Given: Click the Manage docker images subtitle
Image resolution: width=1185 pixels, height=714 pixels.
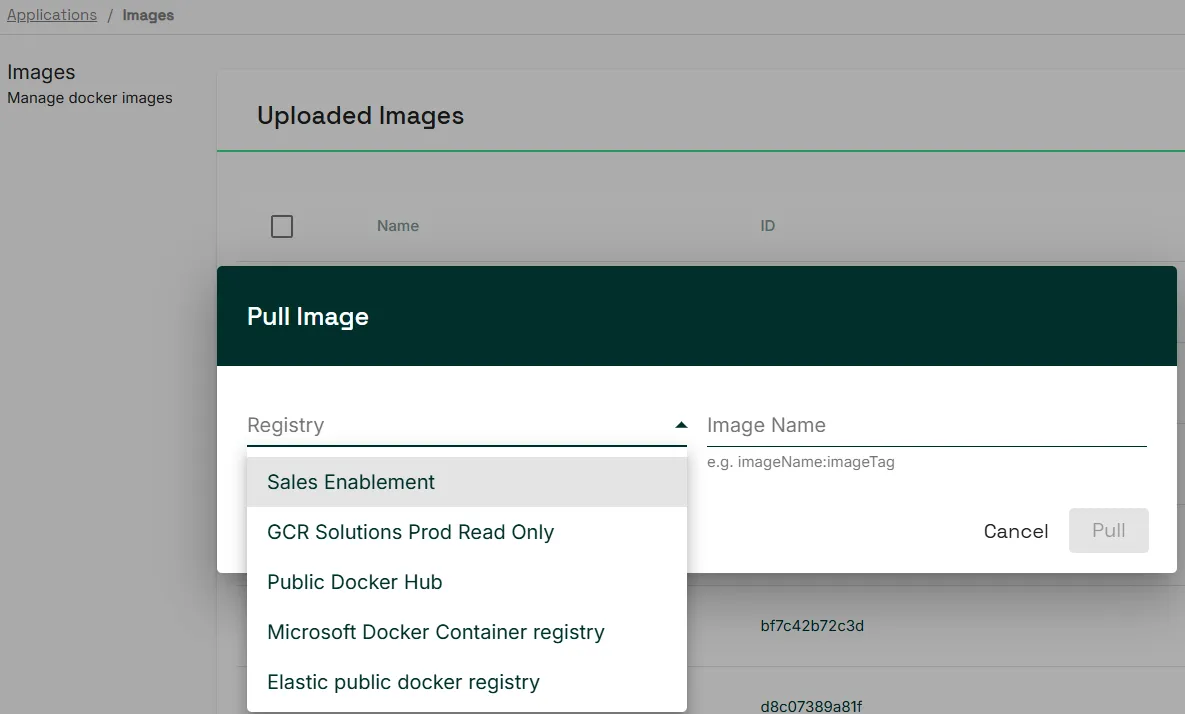Looking at the screenshot, I should [x=90, y=98].
